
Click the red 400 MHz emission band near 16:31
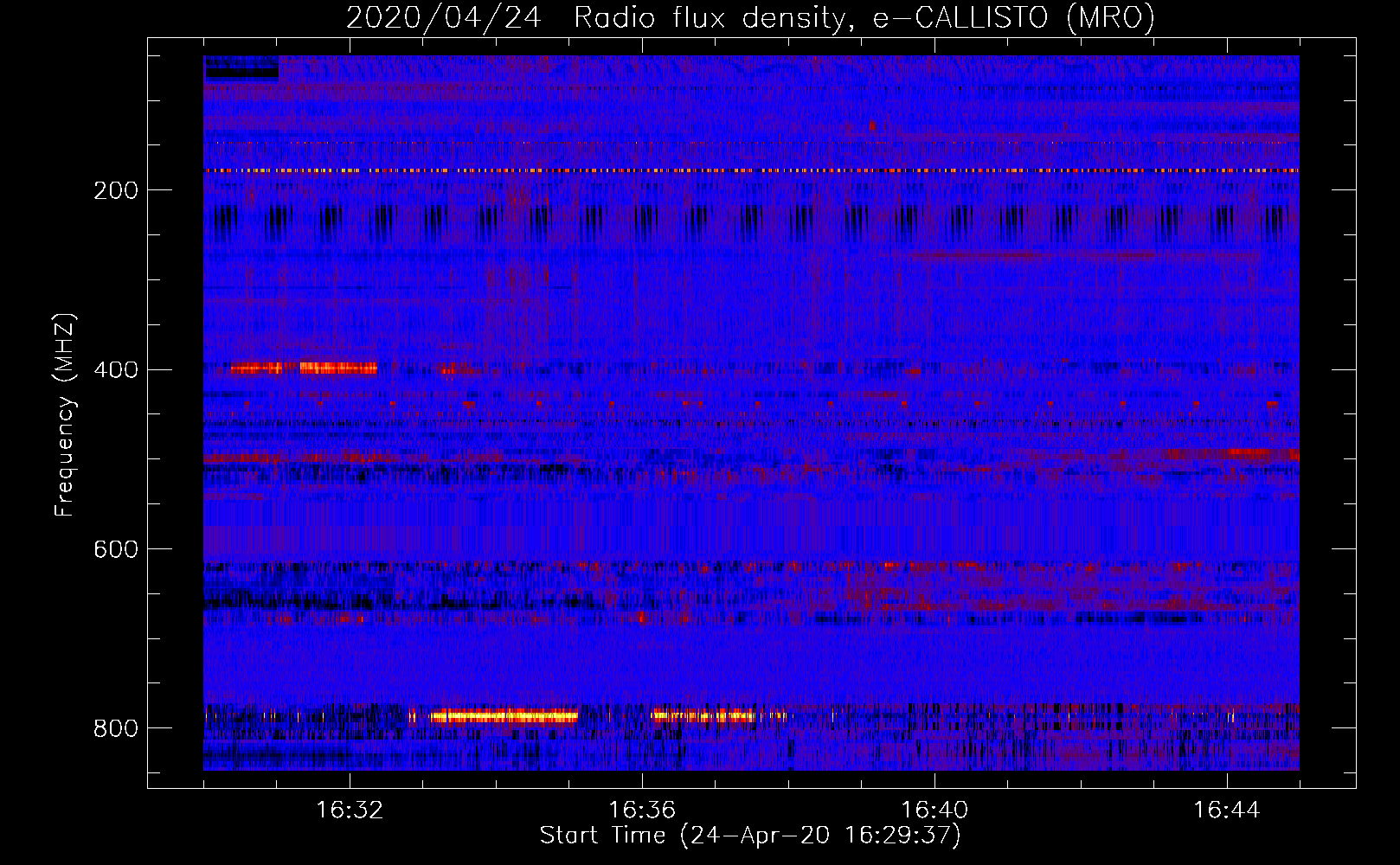[x=303, y=368]
